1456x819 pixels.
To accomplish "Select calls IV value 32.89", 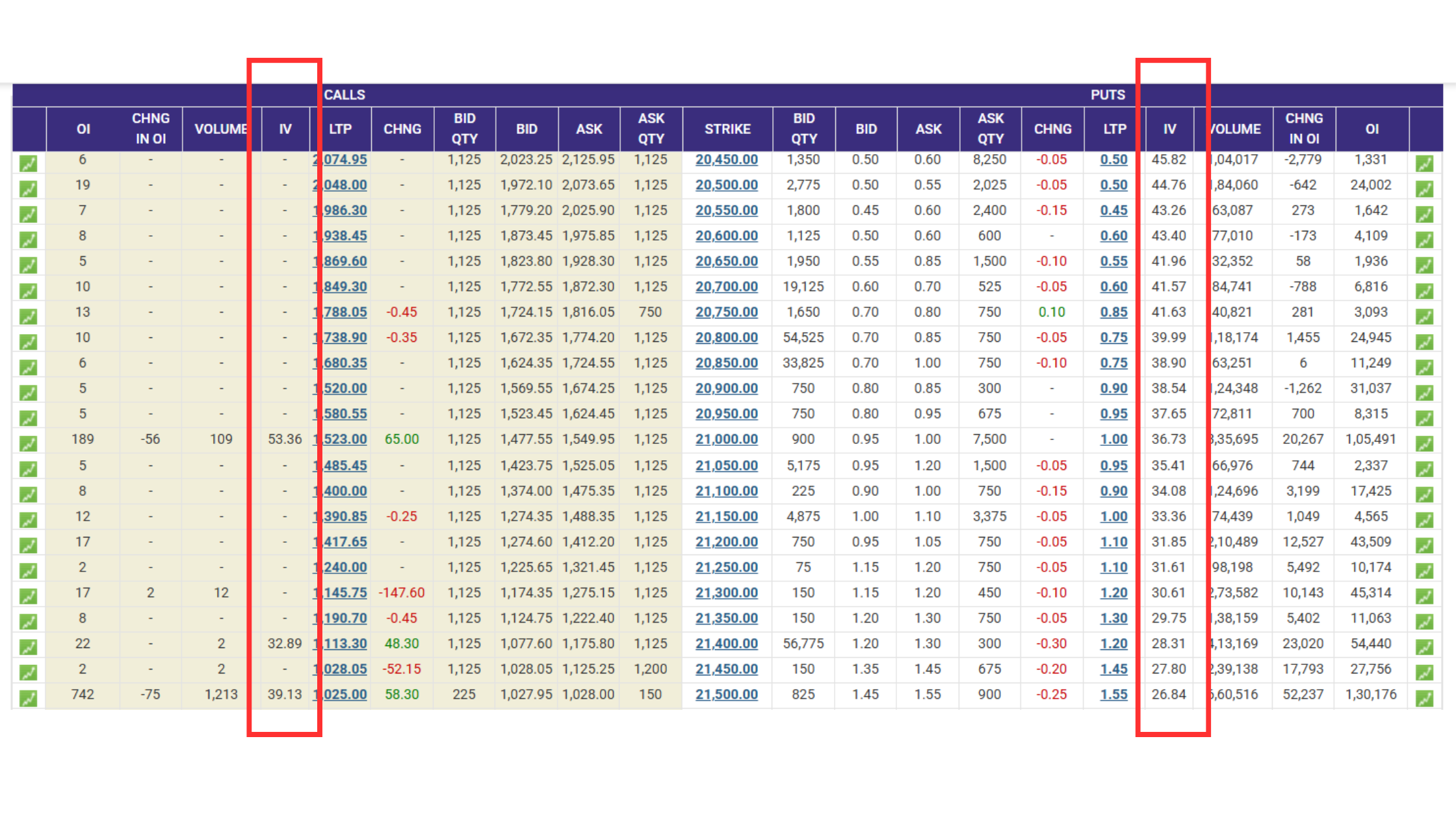I will pos(285,643).
